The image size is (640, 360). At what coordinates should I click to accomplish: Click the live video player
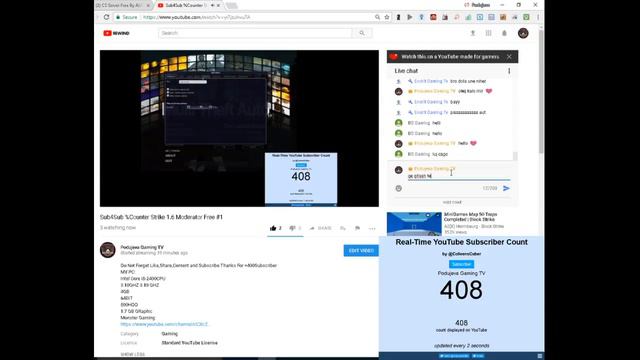[239, 128]
